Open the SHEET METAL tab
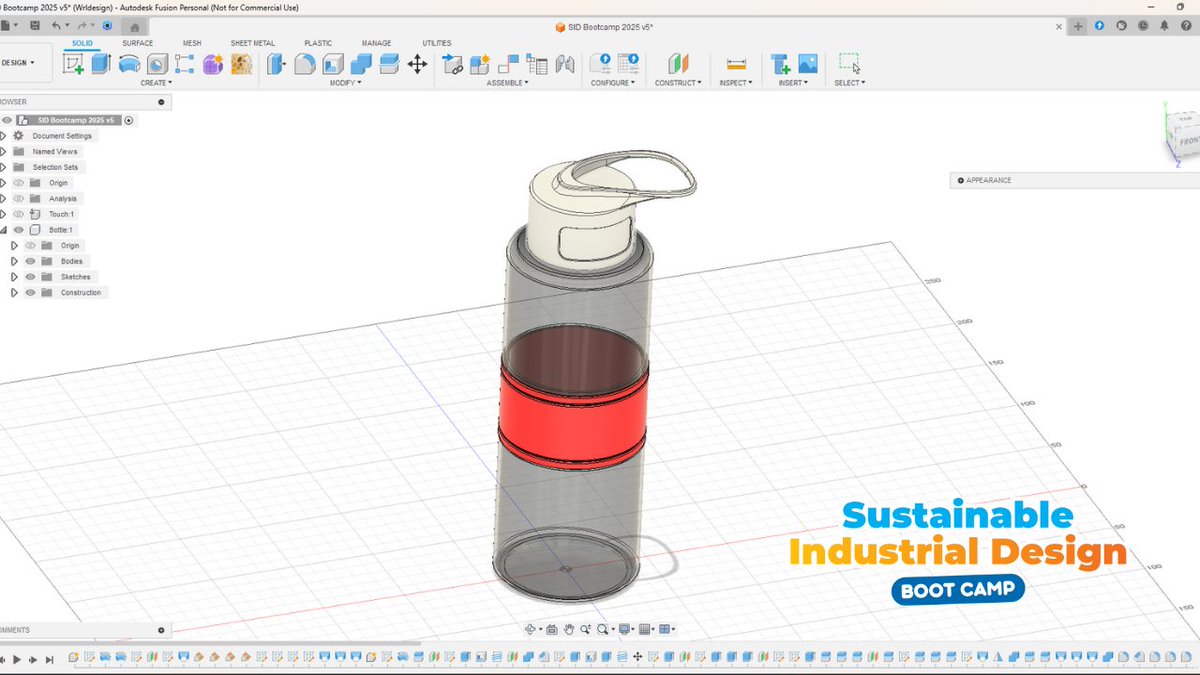The image size is (1200, 675). coord(253,43)
